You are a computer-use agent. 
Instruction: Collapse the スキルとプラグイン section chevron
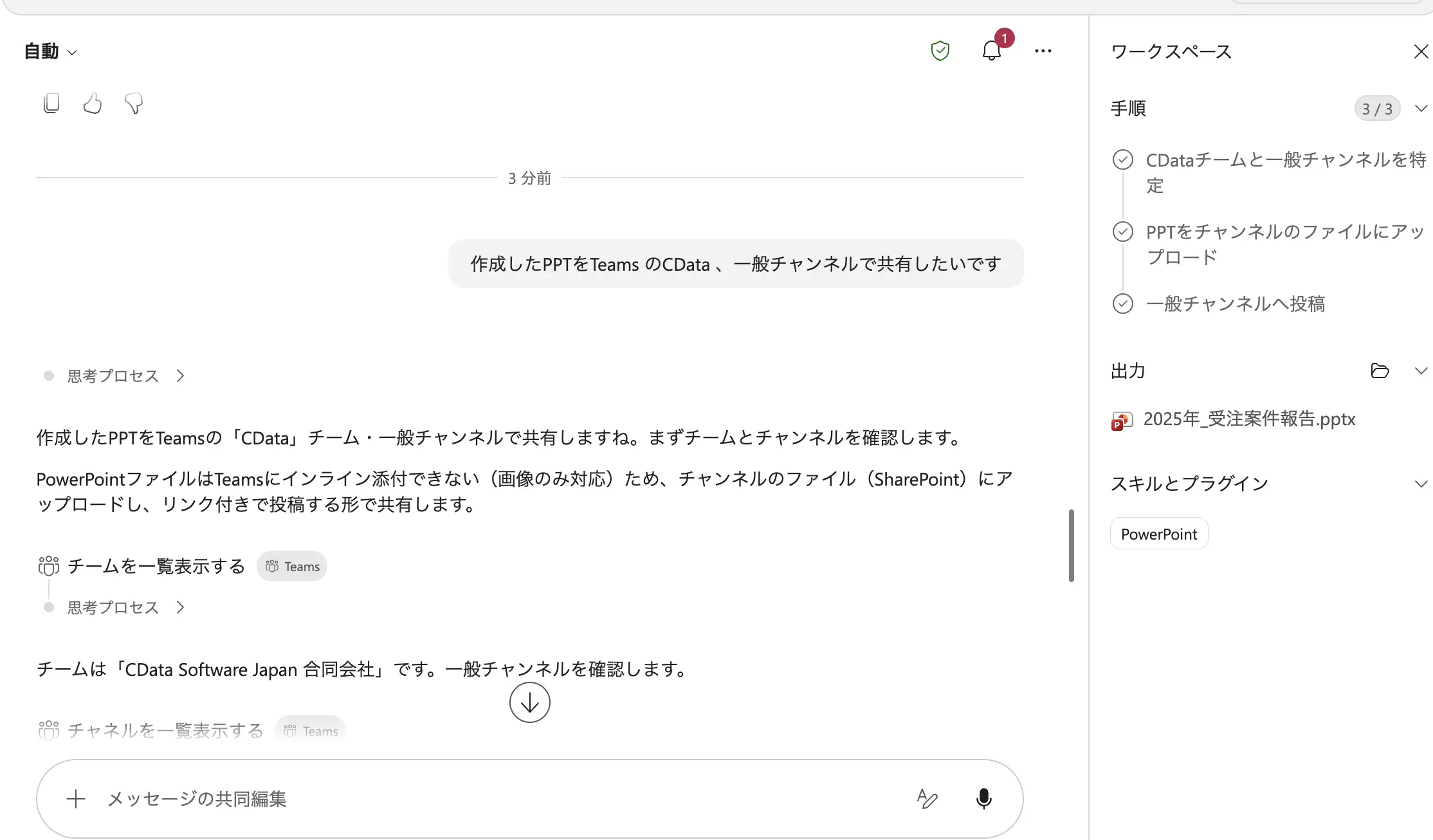point(1421,484)
